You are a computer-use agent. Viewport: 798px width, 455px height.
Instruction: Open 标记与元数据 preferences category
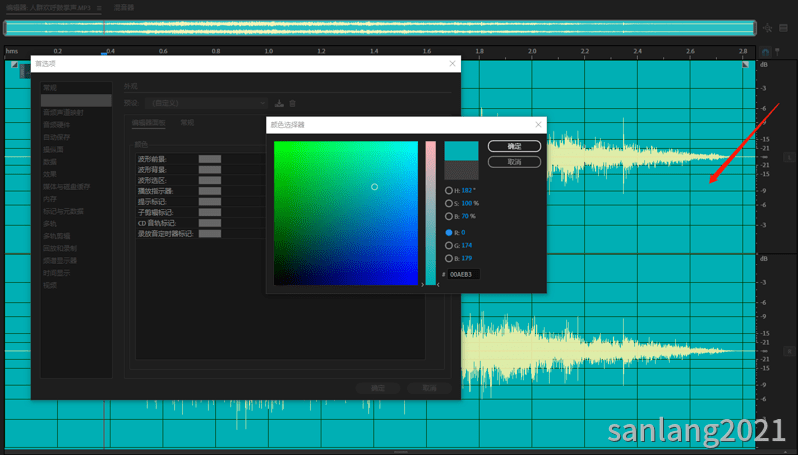click(x=63, y=211)
